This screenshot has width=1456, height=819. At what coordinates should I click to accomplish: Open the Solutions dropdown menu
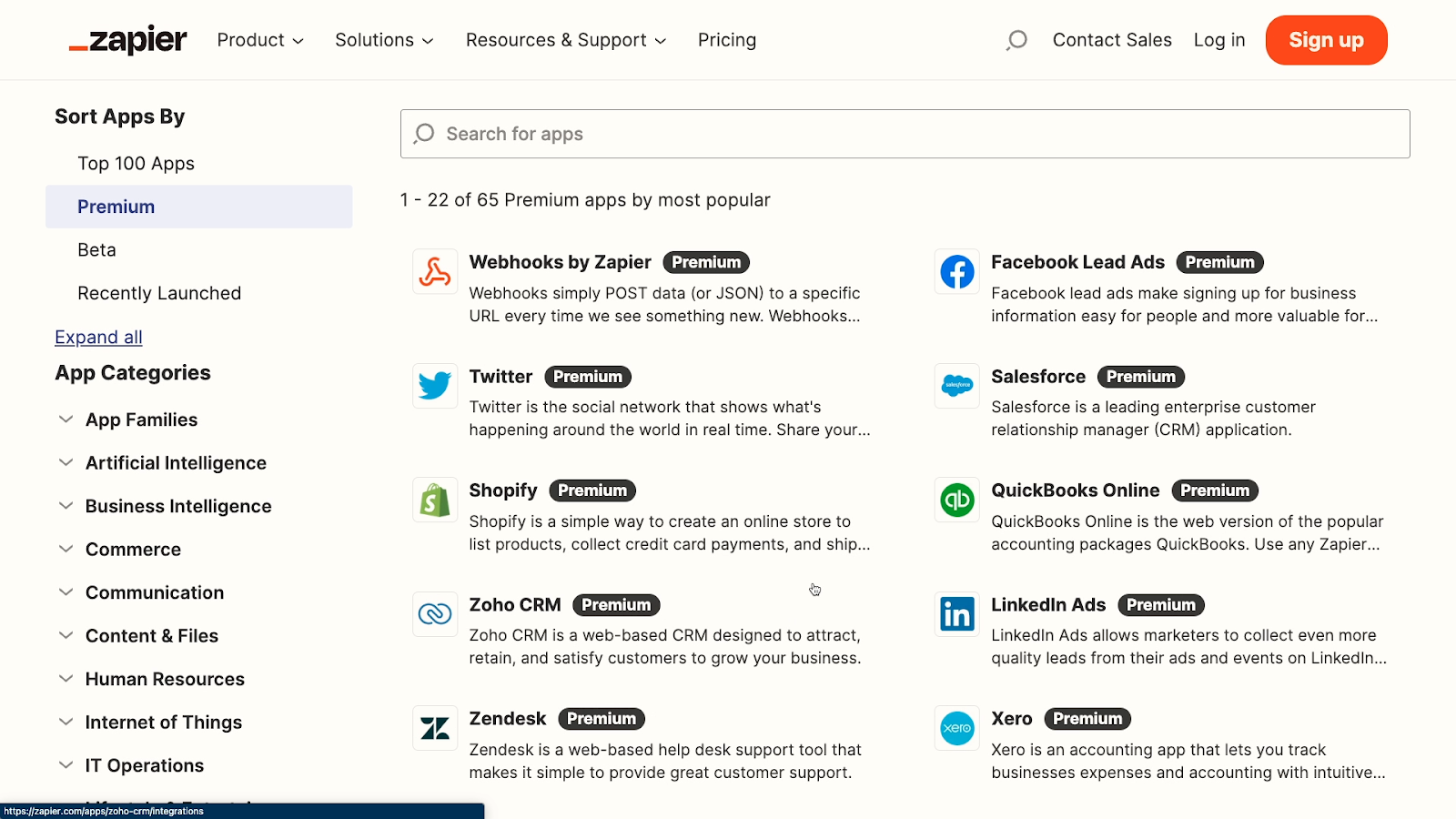384,40
